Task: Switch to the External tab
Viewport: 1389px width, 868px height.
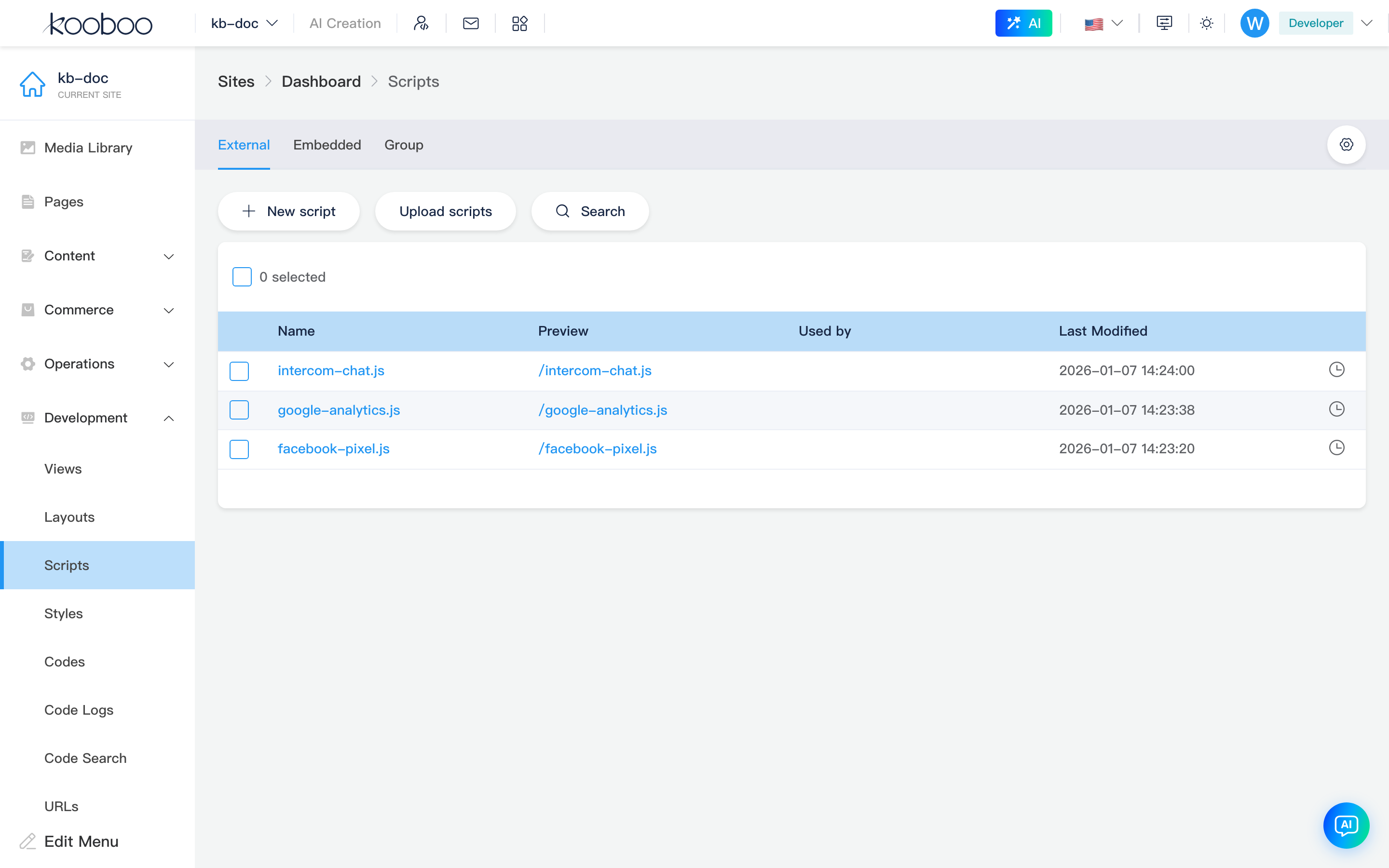Action: [x=244, y=145]
